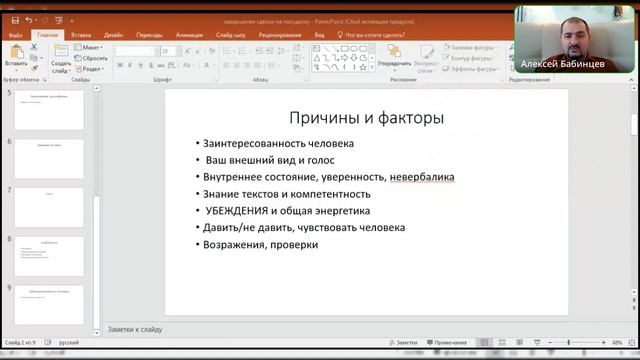This screenshot has width=640, height=360.
Task: Click 'Что вы хотите сделать?' search box
Action: coord(371,35)
